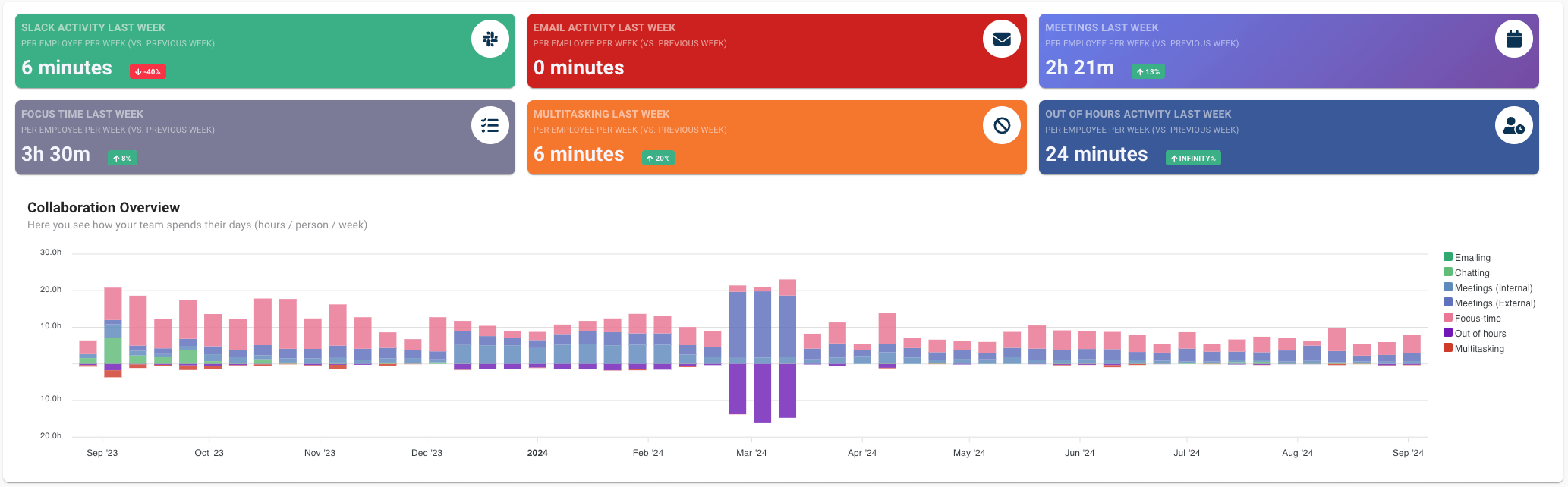Screen dimensions: 1568x487
Task: Toggle Meetings (External) legend entry
Action: click(x=1494, y=303)
